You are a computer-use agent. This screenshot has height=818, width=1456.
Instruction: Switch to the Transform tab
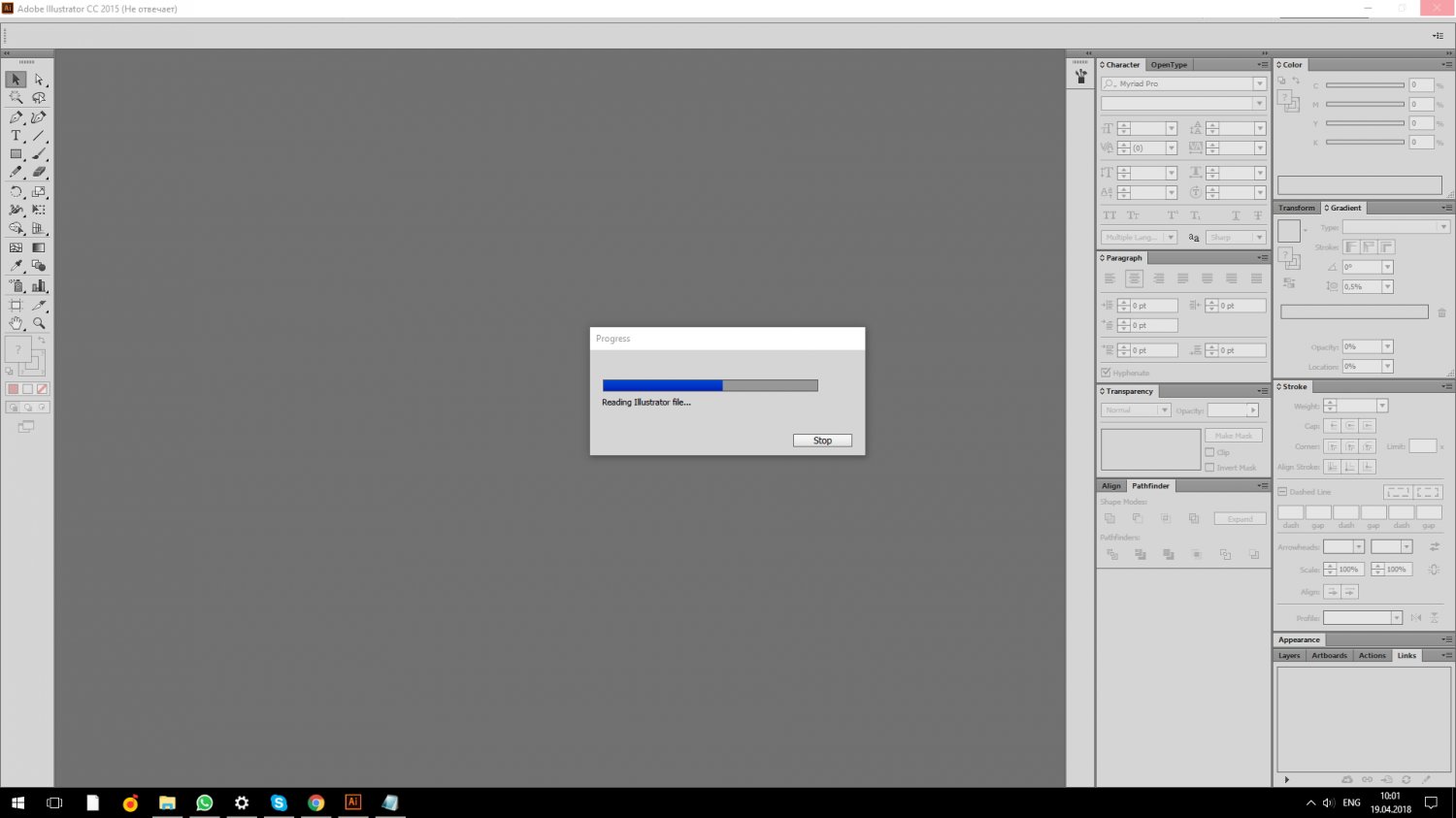tap(1297, 208)
